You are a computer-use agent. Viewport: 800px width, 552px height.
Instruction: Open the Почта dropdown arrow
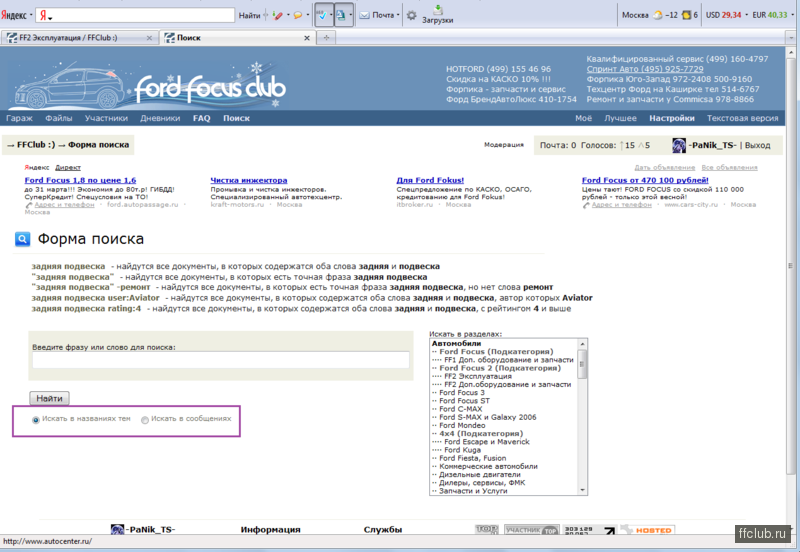click(398, 15)
